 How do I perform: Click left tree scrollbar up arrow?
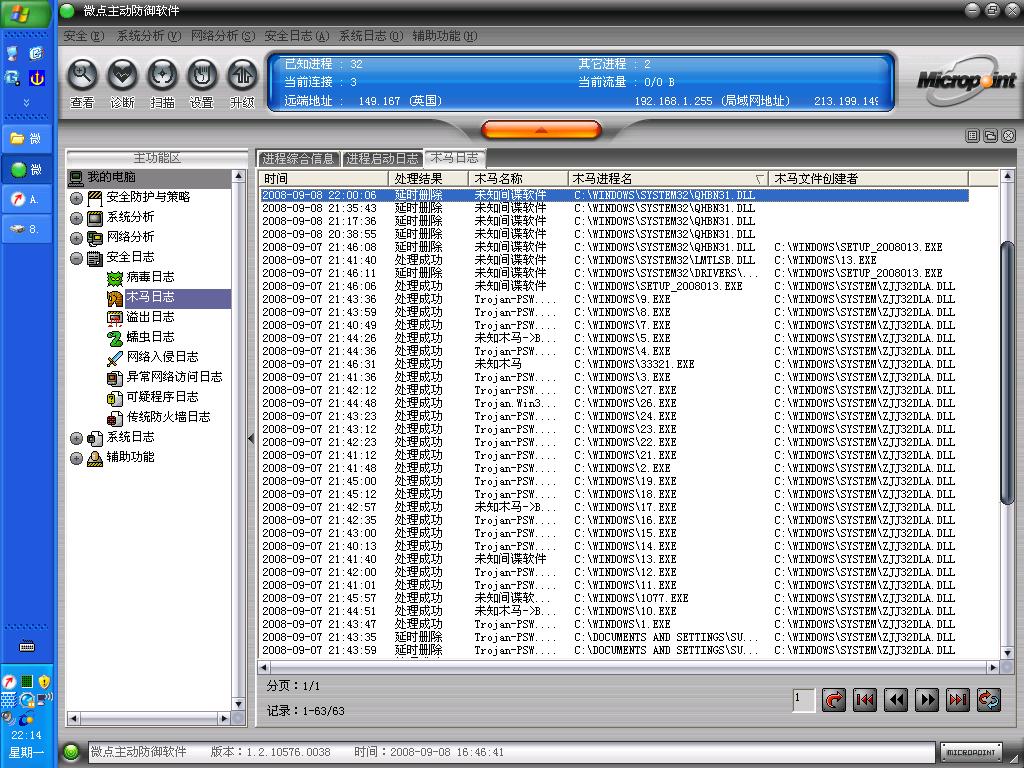(238, 176)
